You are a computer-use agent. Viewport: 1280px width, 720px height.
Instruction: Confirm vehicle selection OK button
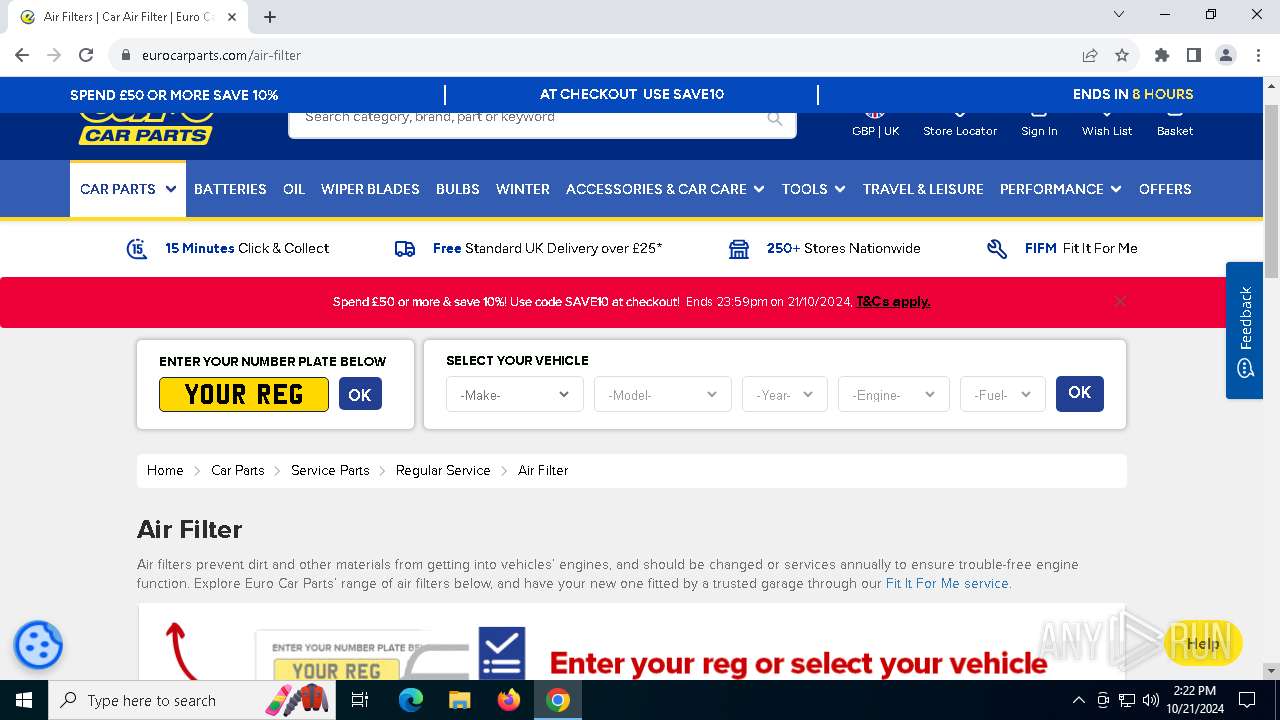1080,393
